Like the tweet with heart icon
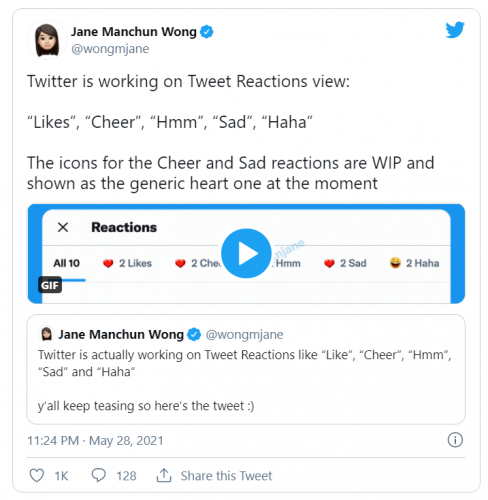488x500 pixels. [x=37, y=475]
